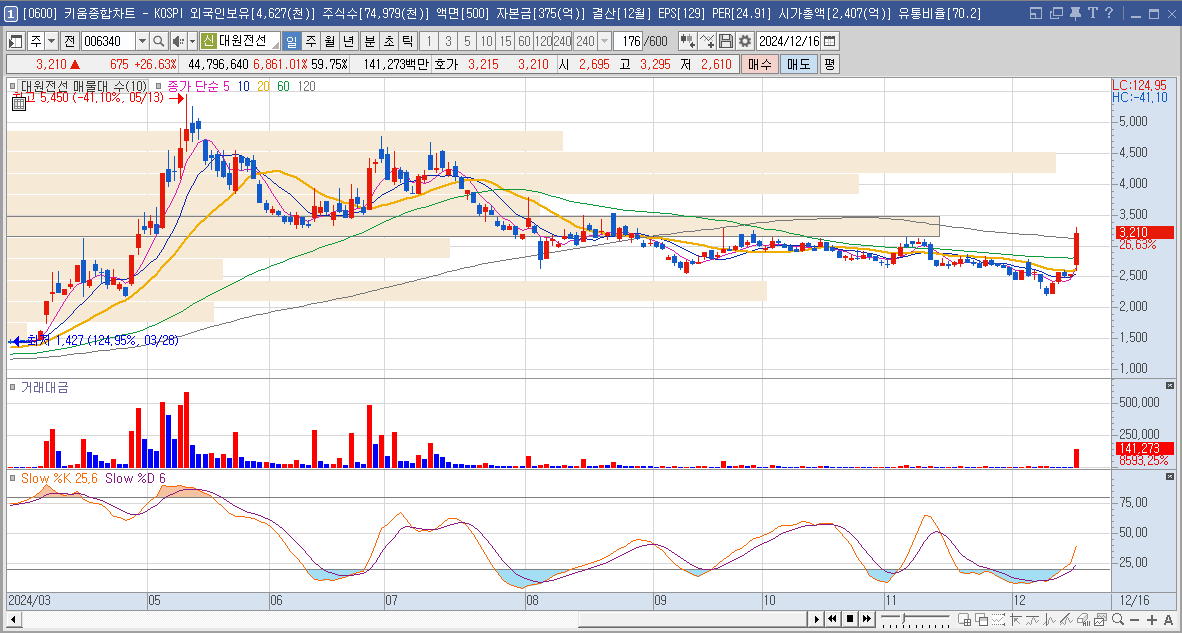Click the candlestick chart type icon
Screen dimensions: 1182x633
click(687, 41)
